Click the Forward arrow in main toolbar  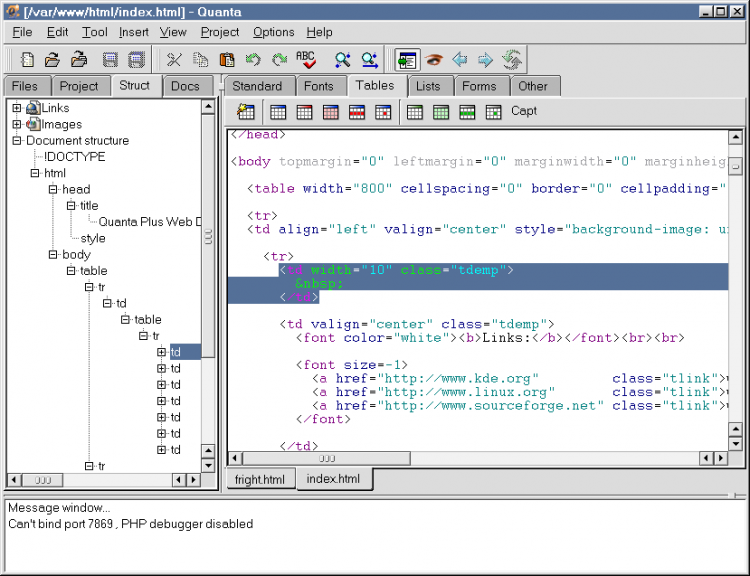(485, 60)
